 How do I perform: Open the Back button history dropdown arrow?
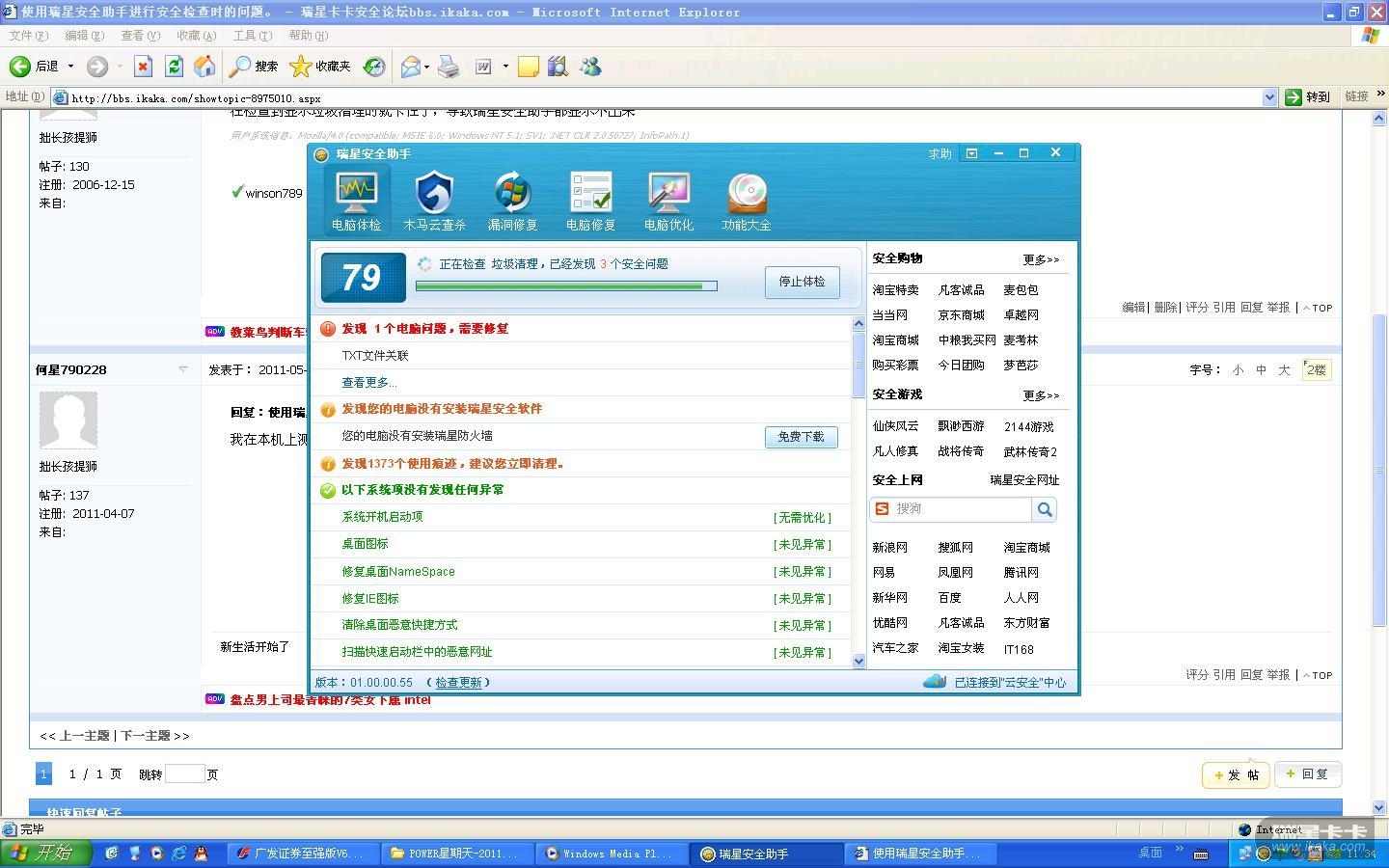[x=70, y=67]
